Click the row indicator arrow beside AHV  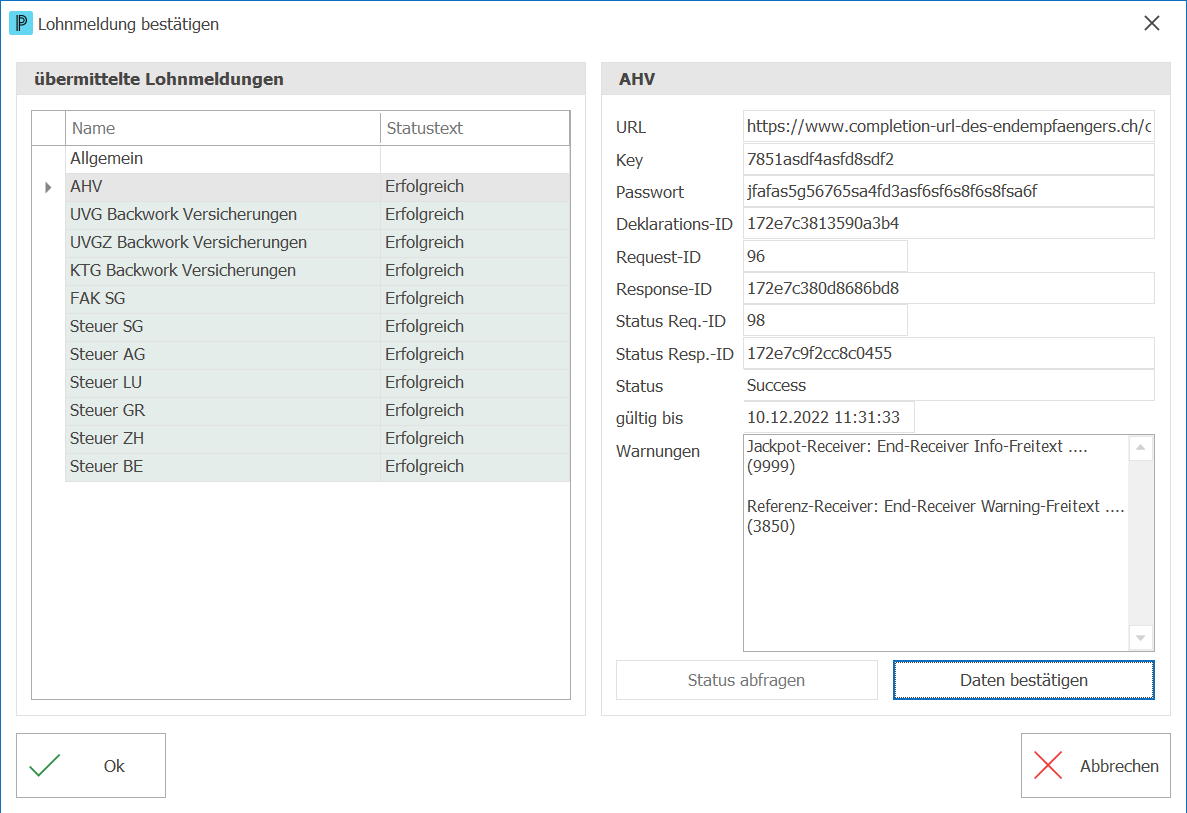48,187
